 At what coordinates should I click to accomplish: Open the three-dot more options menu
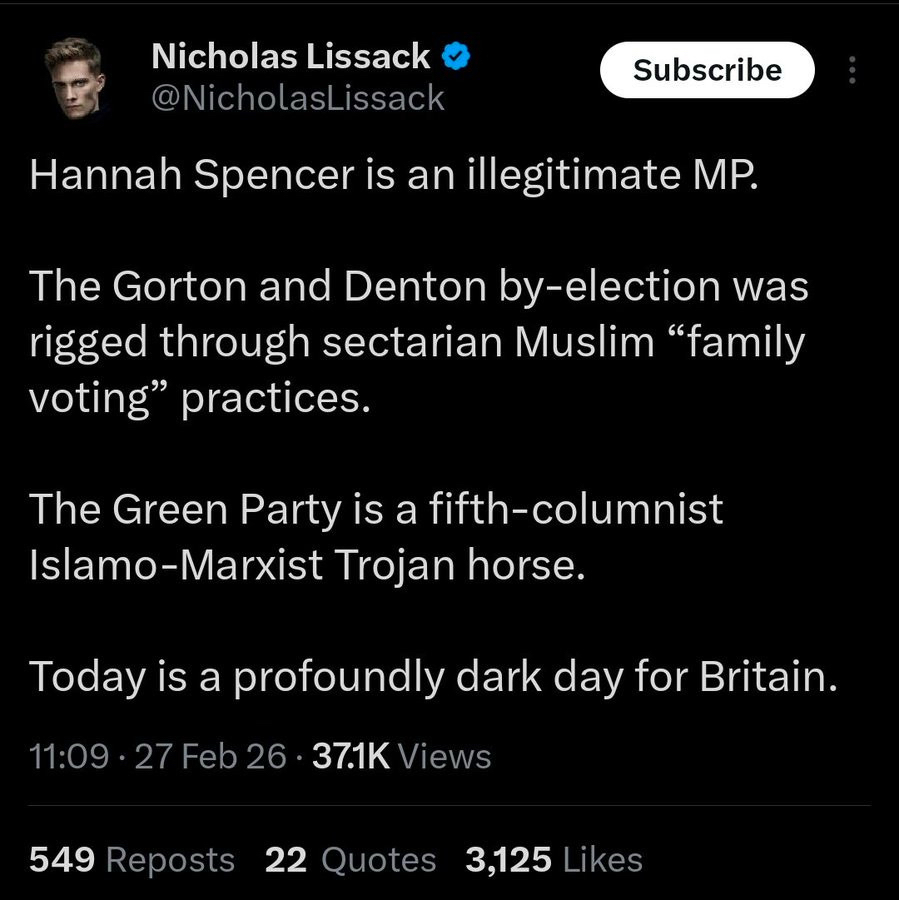[852, 70]
